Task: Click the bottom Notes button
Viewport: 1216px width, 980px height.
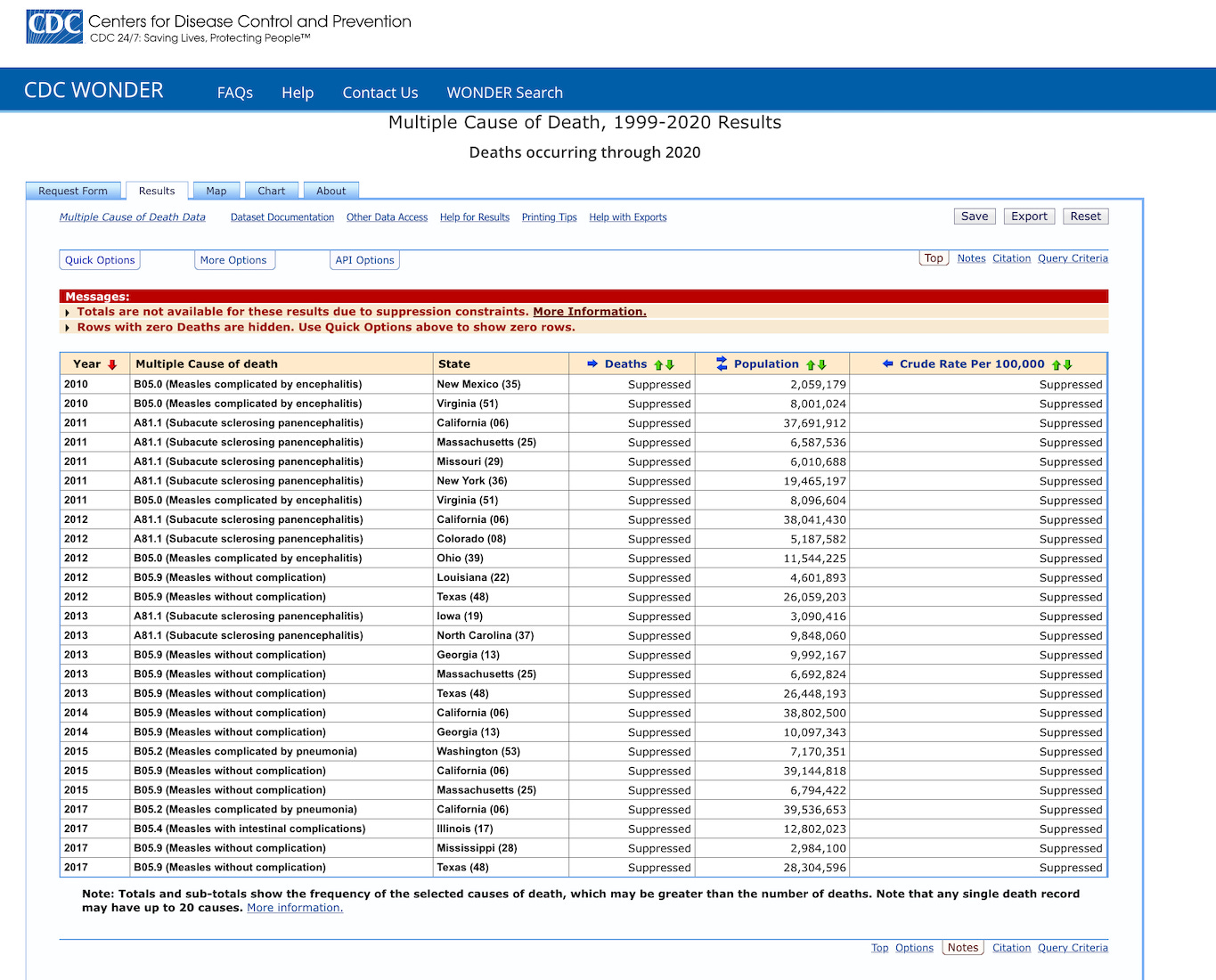Action: (x=963, y=948)
